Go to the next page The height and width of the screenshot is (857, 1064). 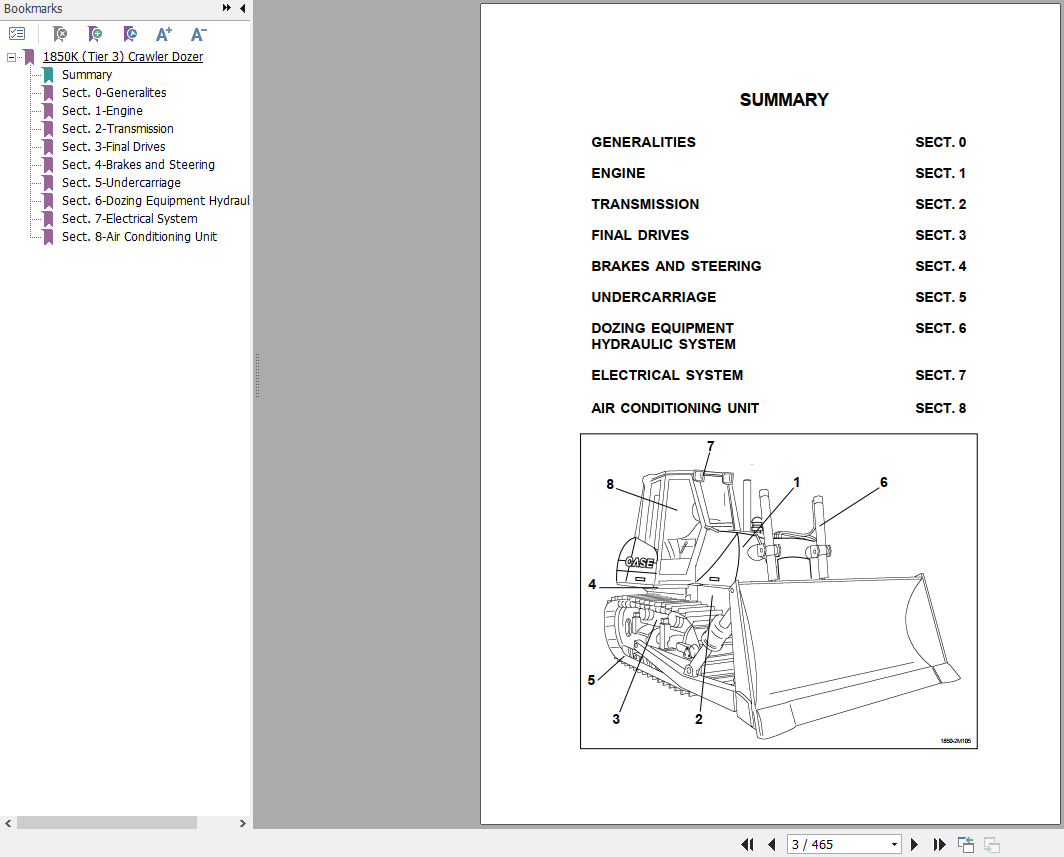coord(914,844)
